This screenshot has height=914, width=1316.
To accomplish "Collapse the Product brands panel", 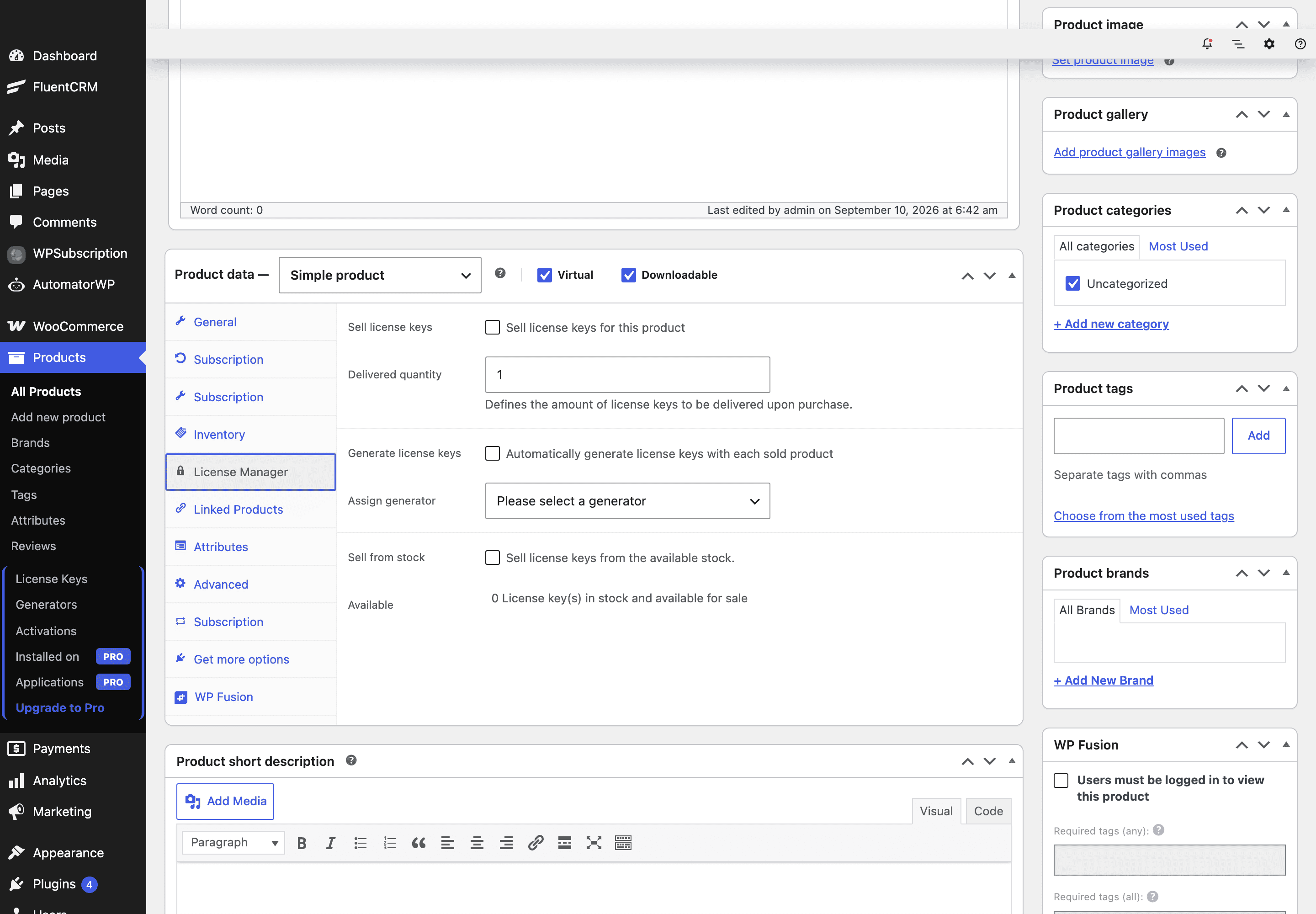I will tap(1286, 573).
